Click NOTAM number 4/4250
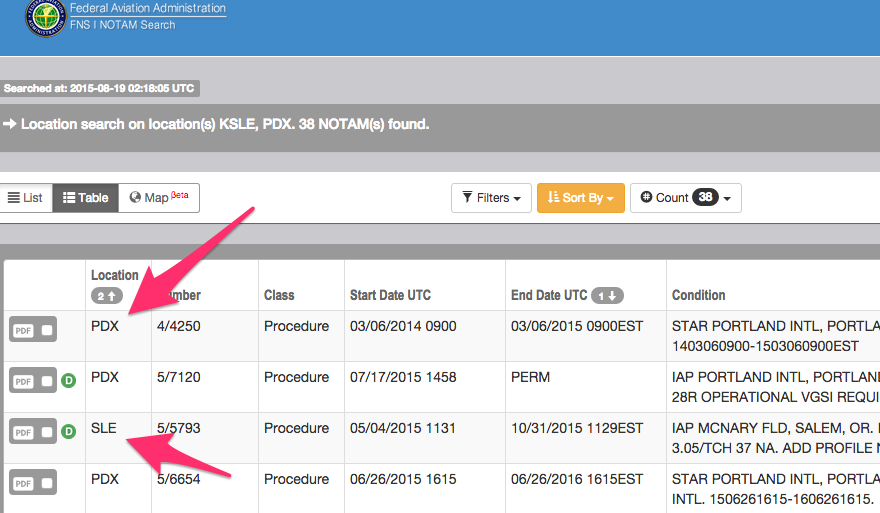This screenshot has width=880, height=513. 178,326
